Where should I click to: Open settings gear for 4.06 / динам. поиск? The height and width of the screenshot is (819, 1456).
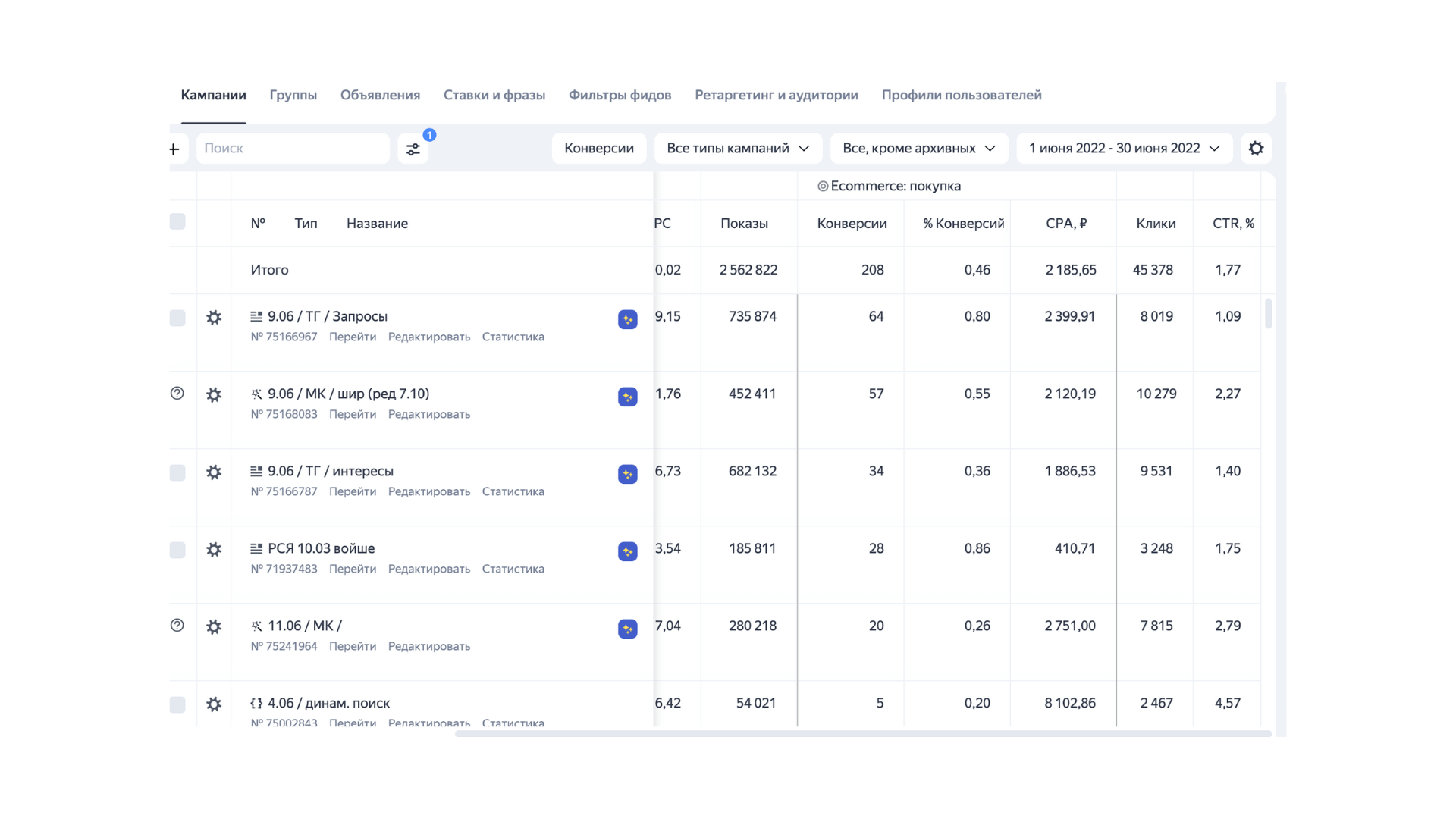coord(215,704)
